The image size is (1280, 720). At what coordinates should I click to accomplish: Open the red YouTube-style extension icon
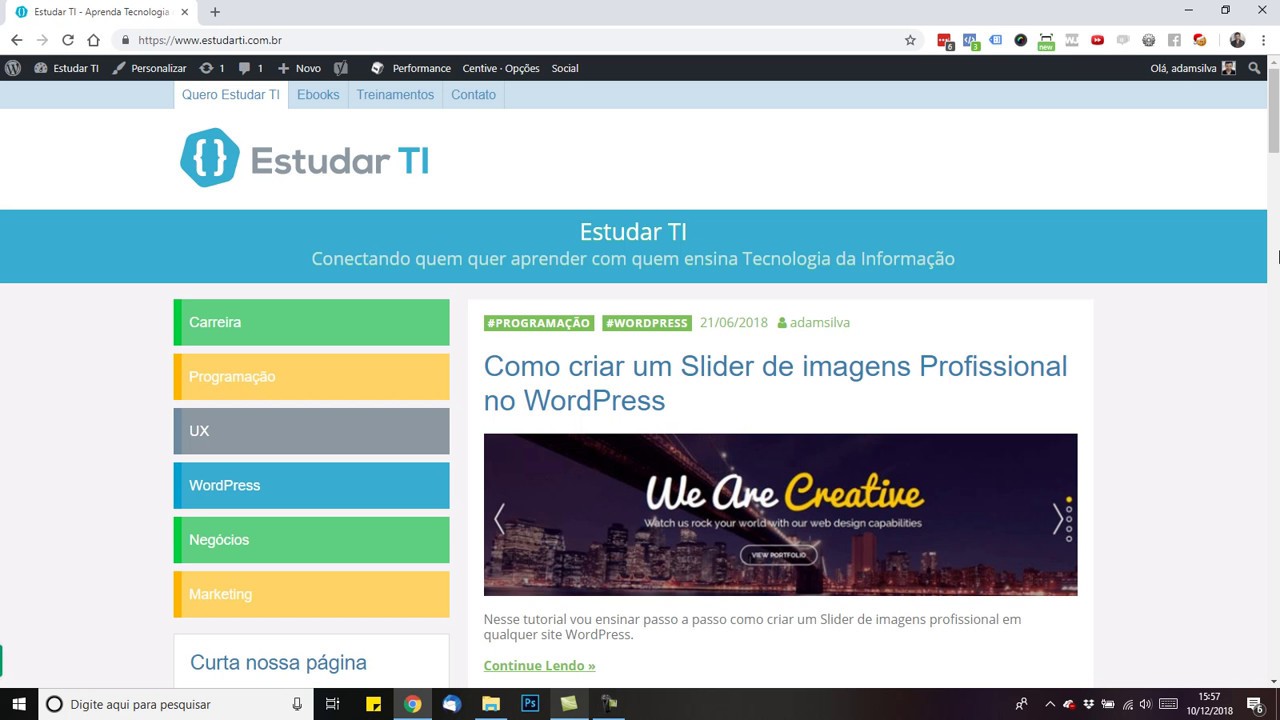[1097, 40]
